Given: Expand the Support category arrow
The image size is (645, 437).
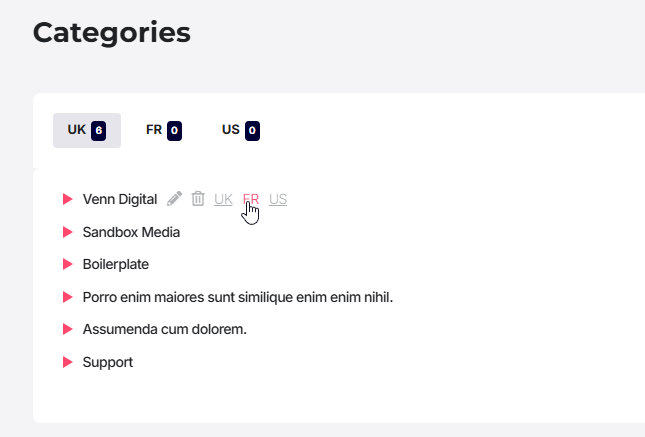Looking at the screenshot, I should pos(67,362).
